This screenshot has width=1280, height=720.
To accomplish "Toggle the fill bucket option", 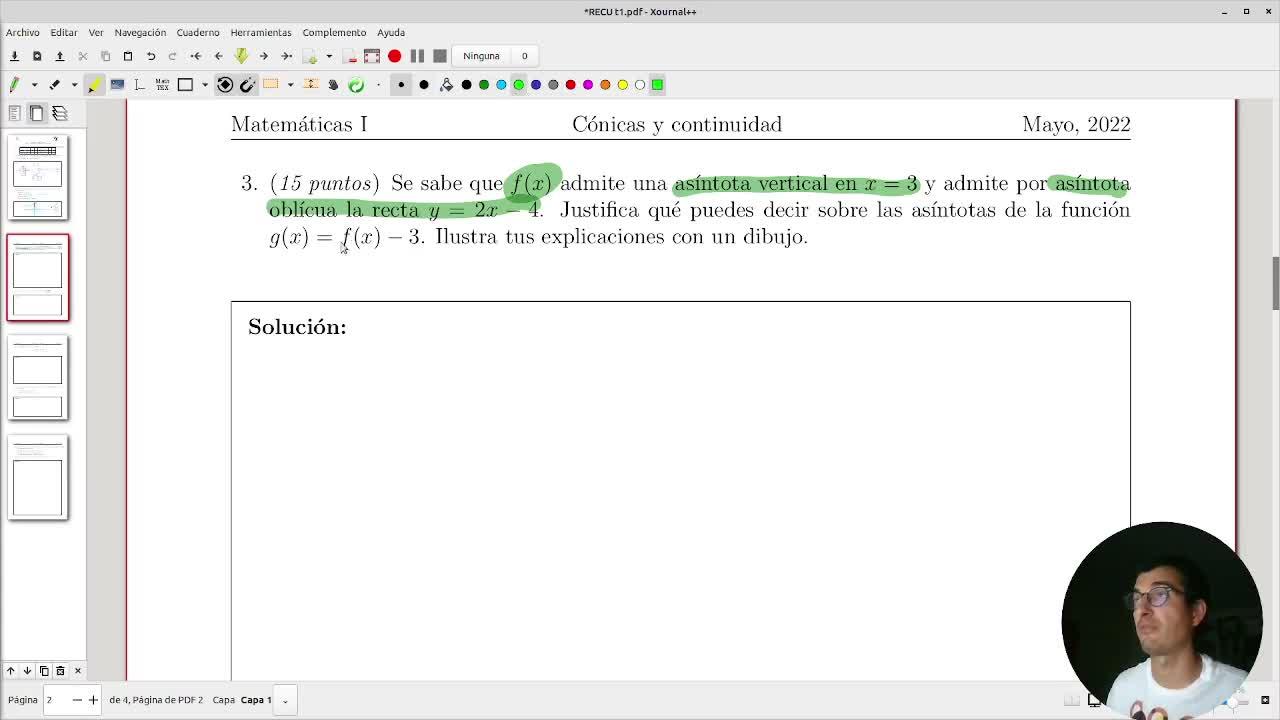I will point(446,85).
